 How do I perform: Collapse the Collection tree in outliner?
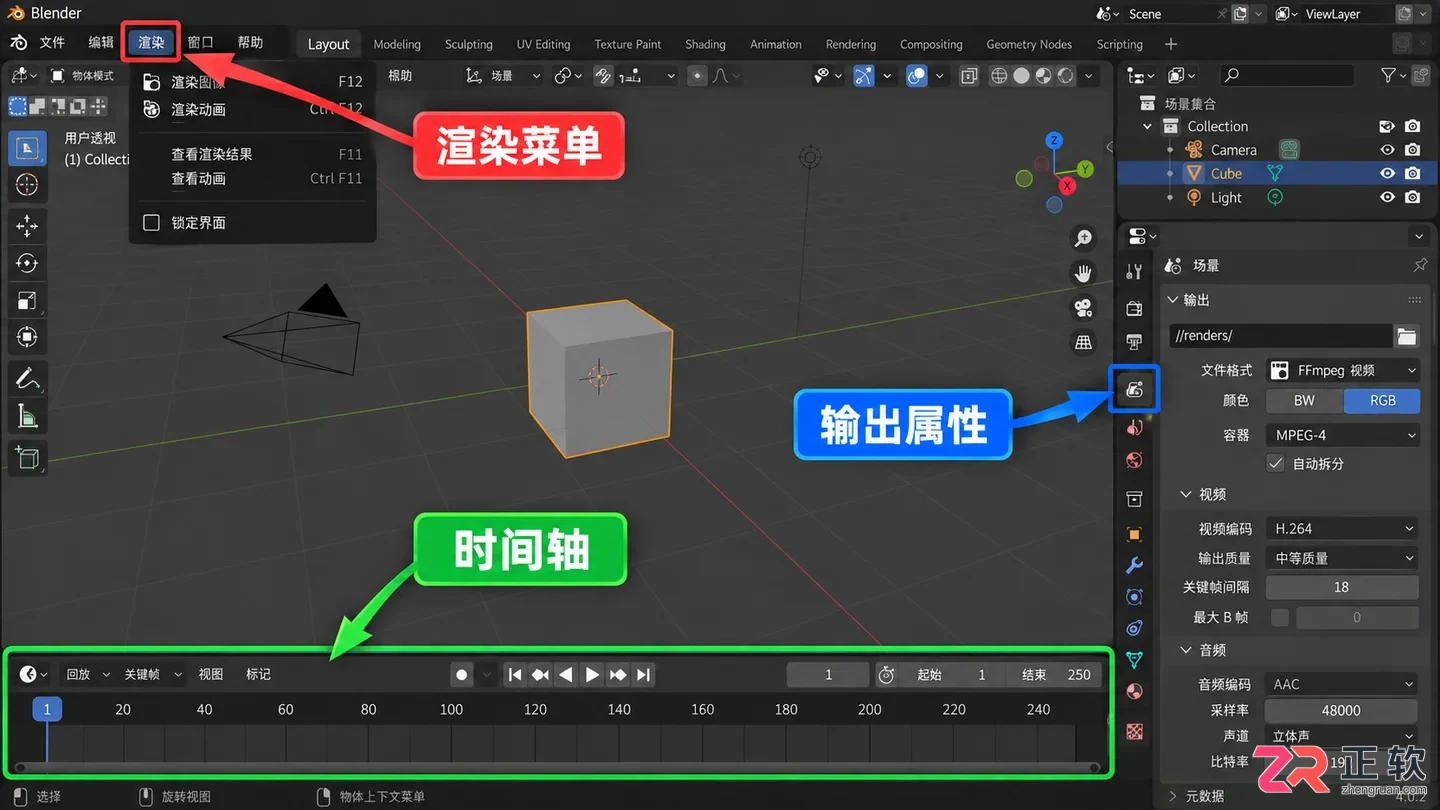coord(1147,127)
